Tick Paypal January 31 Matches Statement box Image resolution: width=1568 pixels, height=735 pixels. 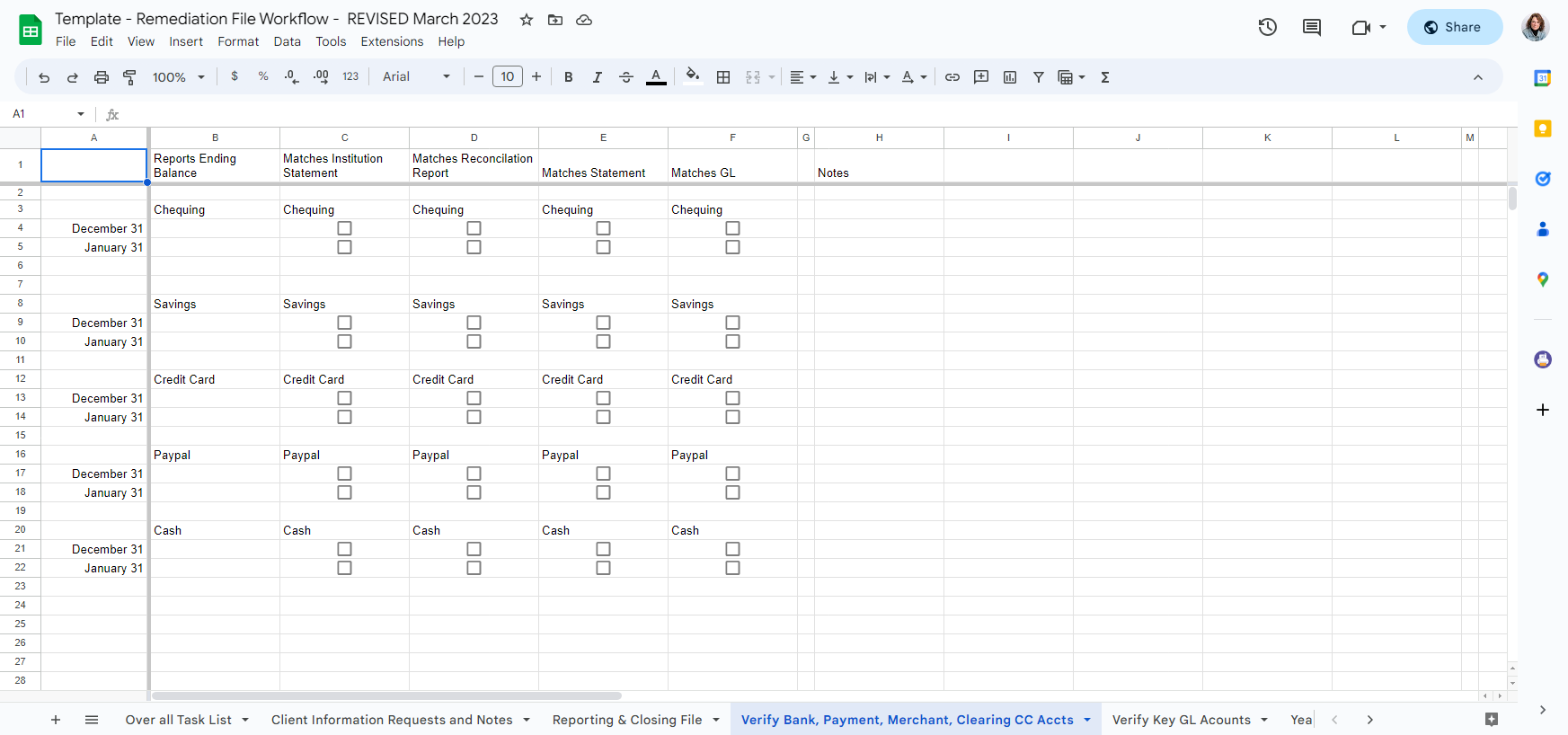pyautogui.click(x=603, y=492)
